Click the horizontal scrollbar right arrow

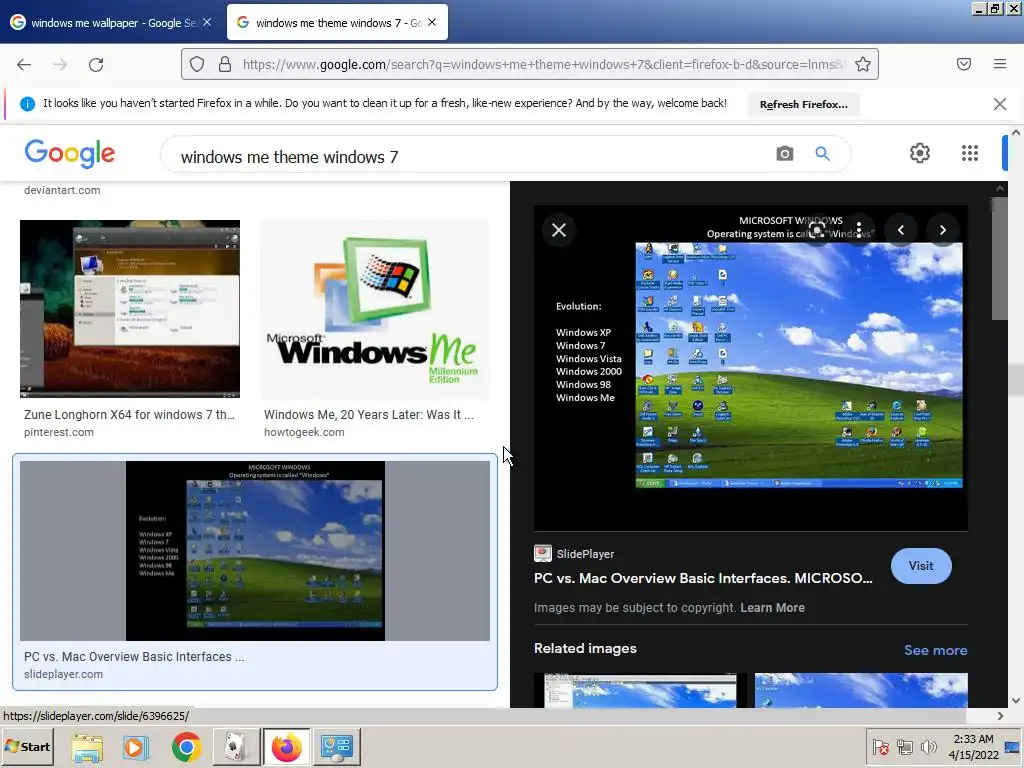pos(1000,716)
